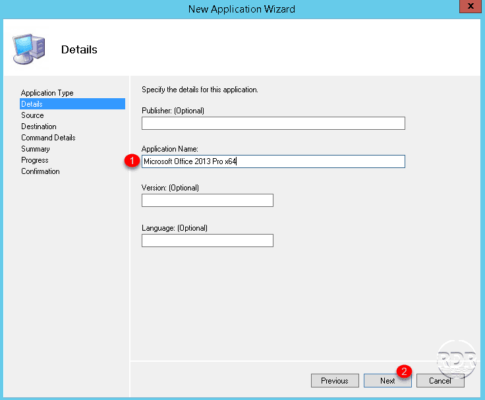Open the Application Type step

pyautogui.click(x=47, y=93)
